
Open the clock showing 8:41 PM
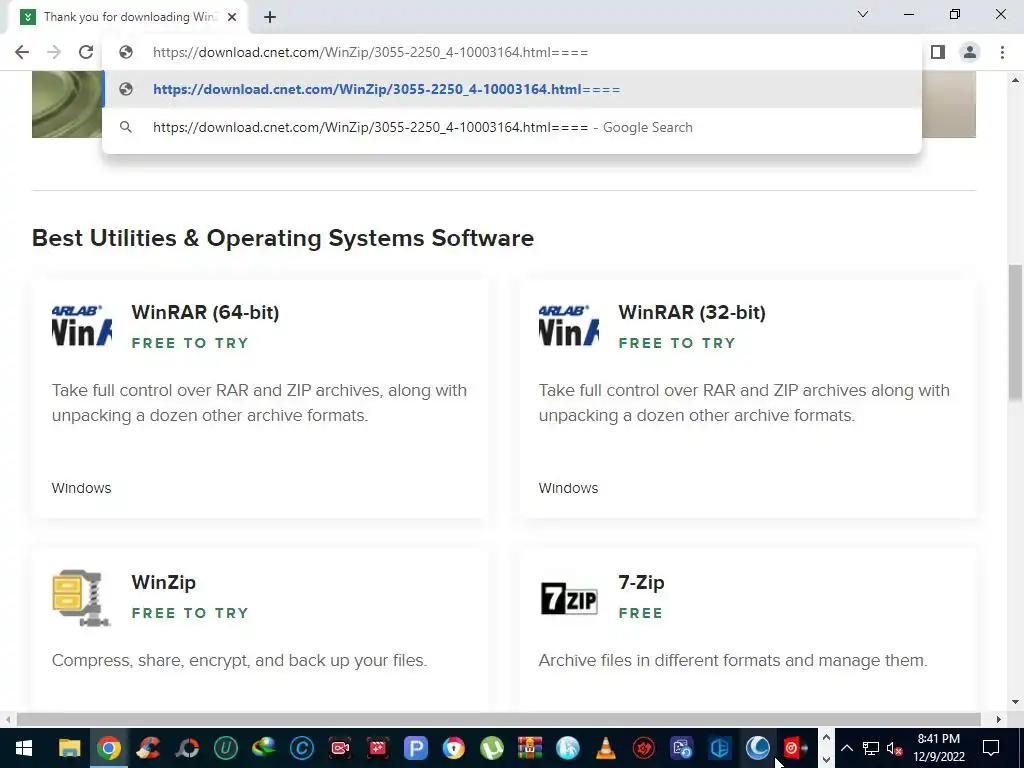pos(938,748)
